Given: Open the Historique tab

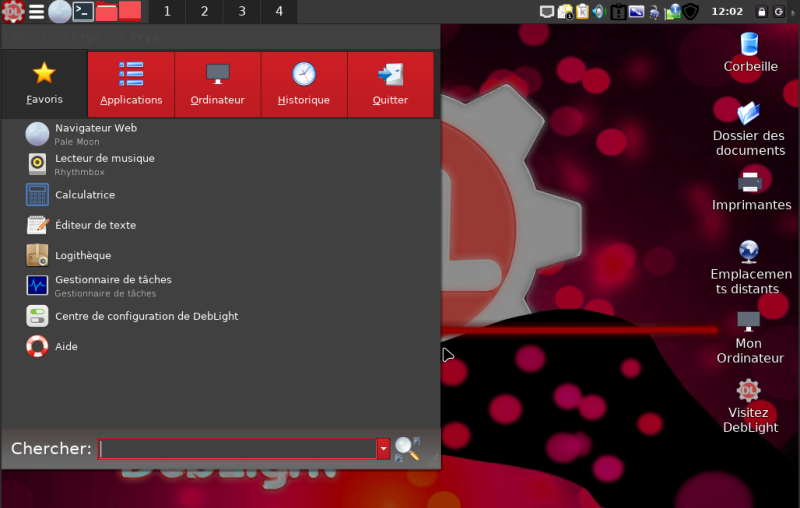Looking at the screenshot, I should click(x=304, y=84).
